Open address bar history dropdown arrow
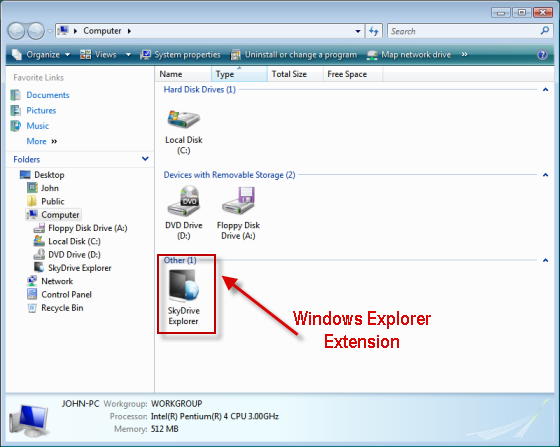This screenshot has width=560, height=447. pyautogui.click(x=358, y=31)
